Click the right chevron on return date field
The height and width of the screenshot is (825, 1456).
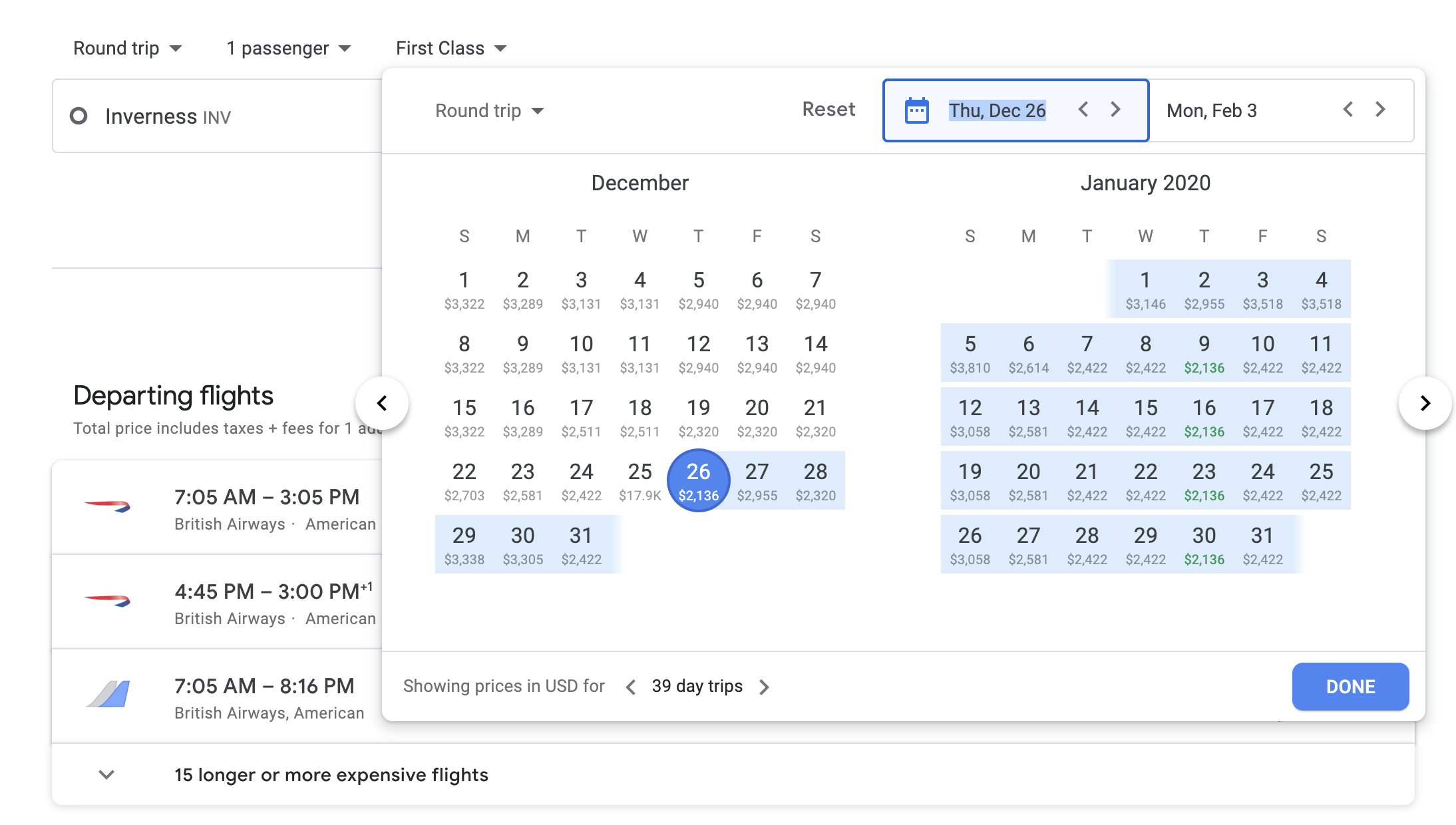[1381, 110]
